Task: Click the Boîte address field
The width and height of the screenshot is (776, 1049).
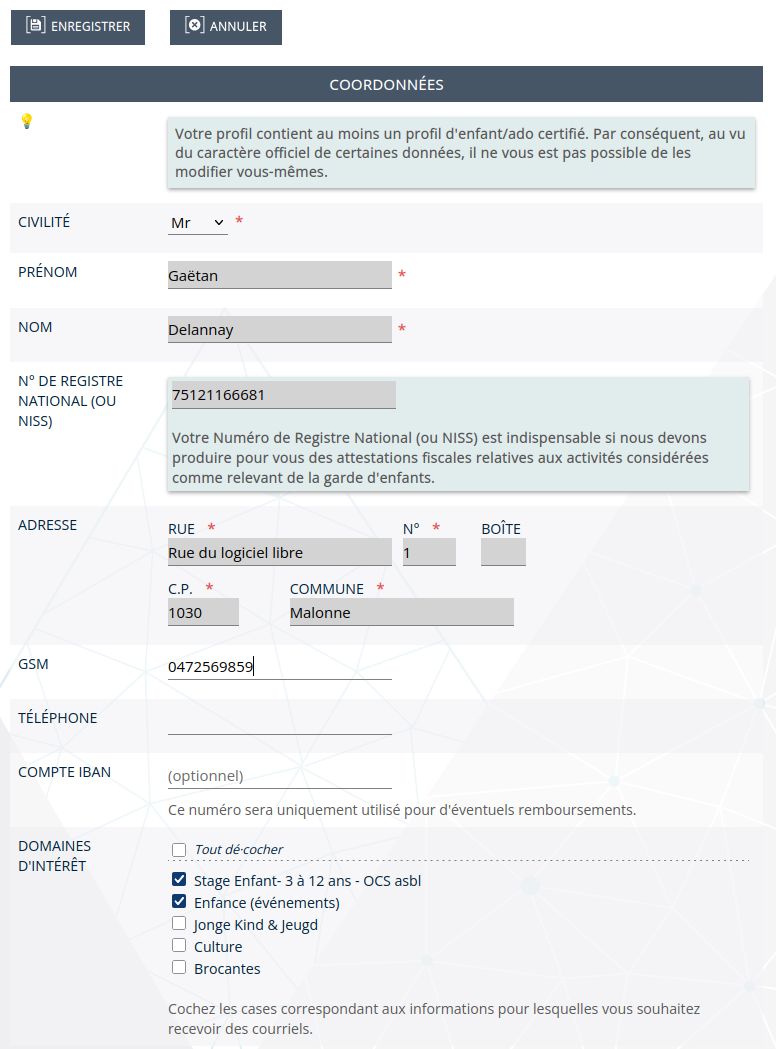Action: pyautogui.click(x=503, y=552)
